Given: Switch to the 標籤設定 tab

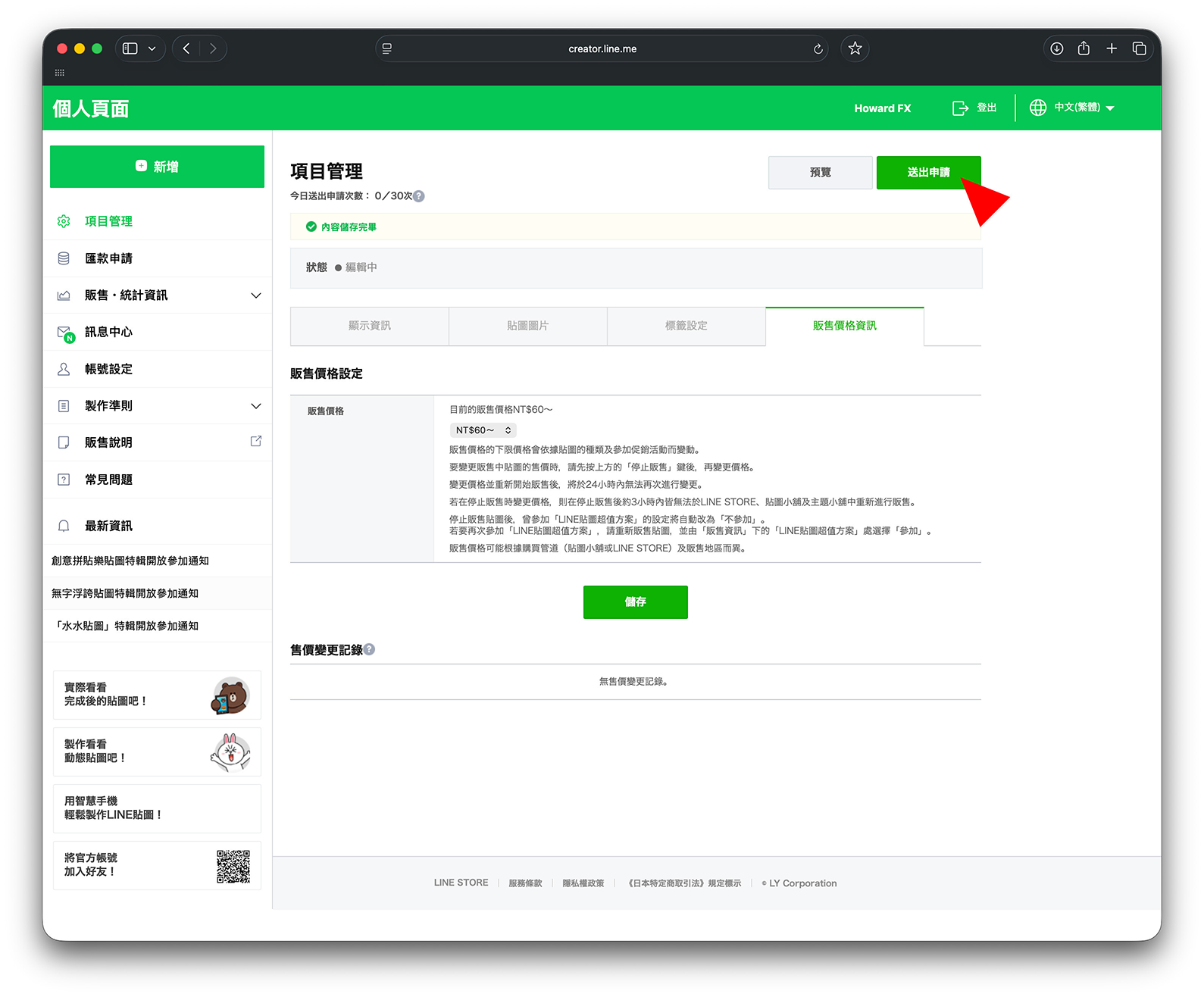Looking at the screenshot, I should [686, 326].
